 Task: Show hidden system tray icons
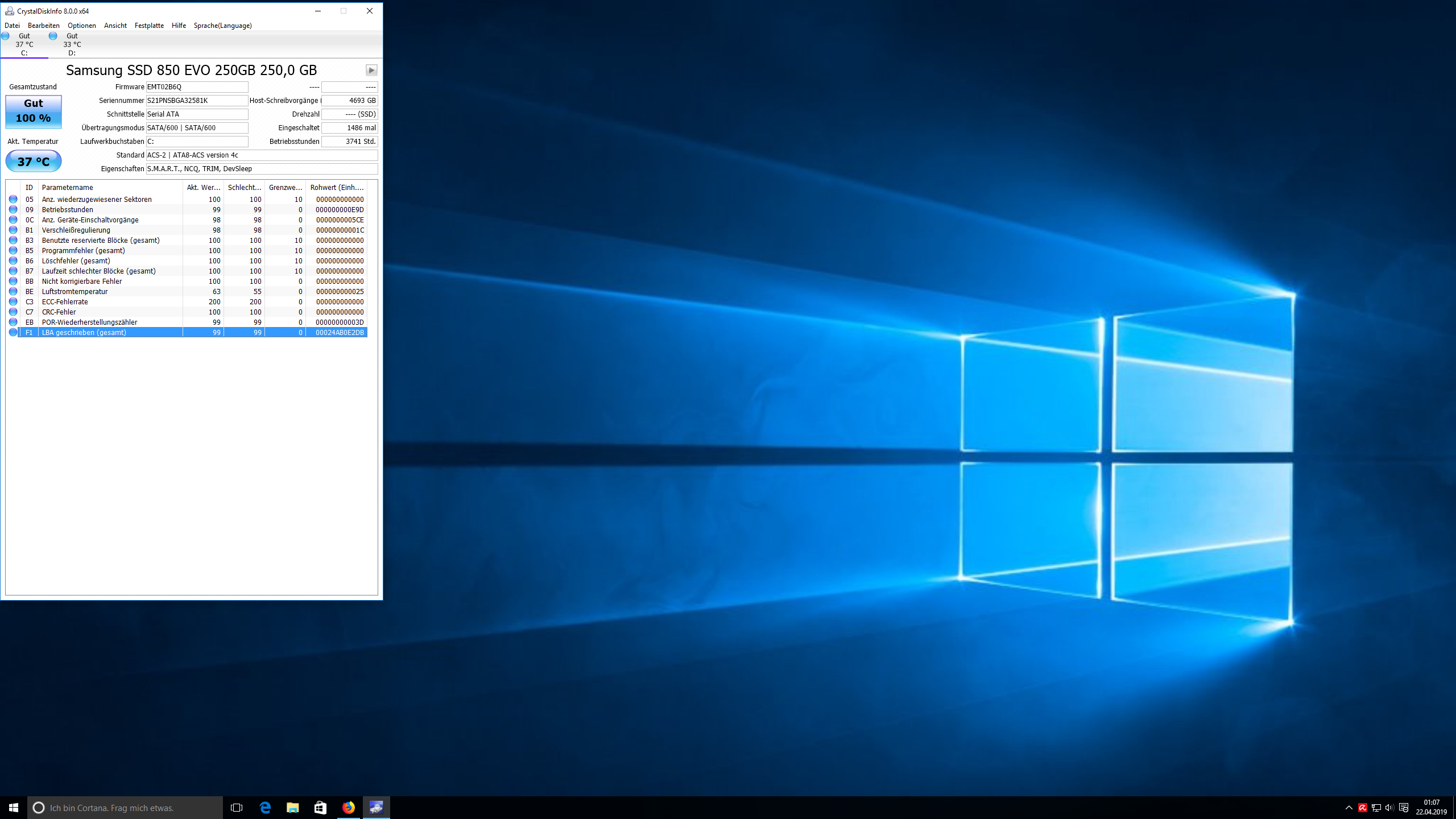[1349, 808]
